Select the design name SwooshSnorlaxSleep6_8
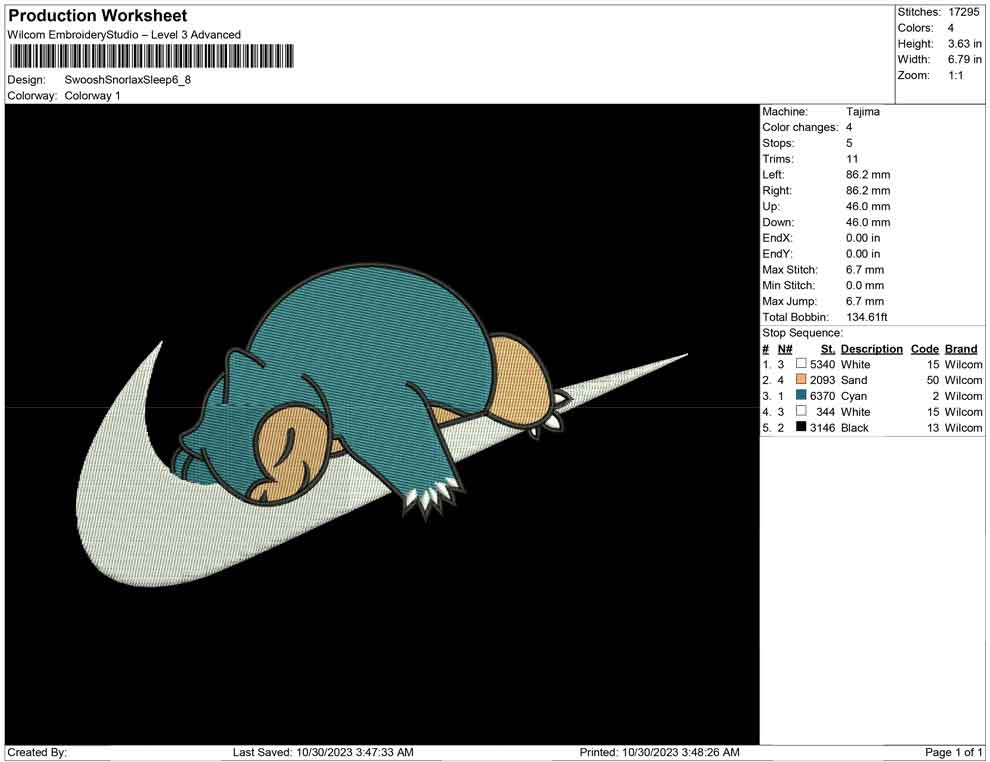The height and width of the screenshot is (762, 990). (x=127, y=79)
